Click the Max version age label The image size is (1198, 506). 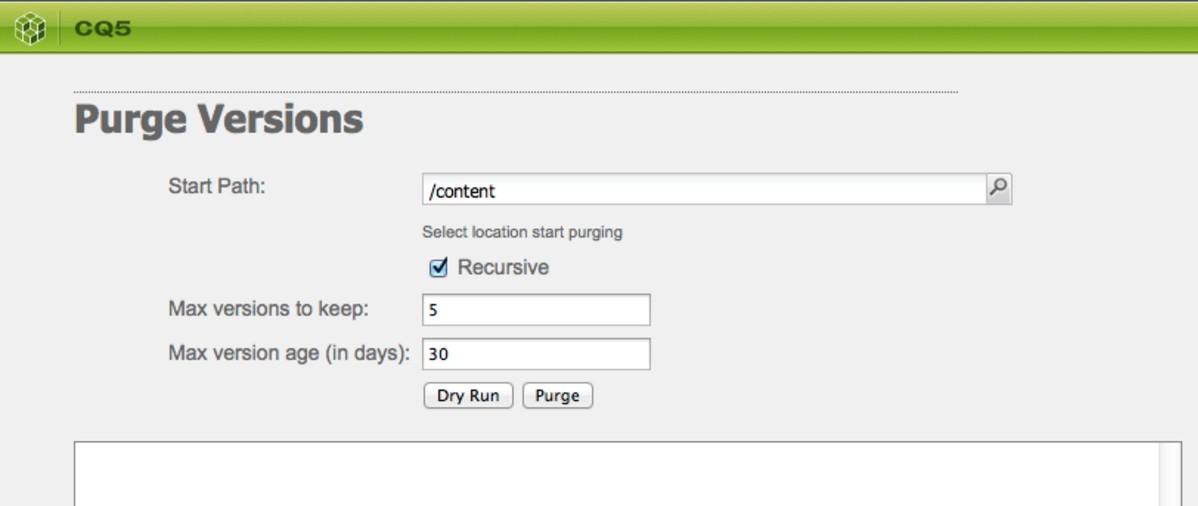click(x=290, y=354)
